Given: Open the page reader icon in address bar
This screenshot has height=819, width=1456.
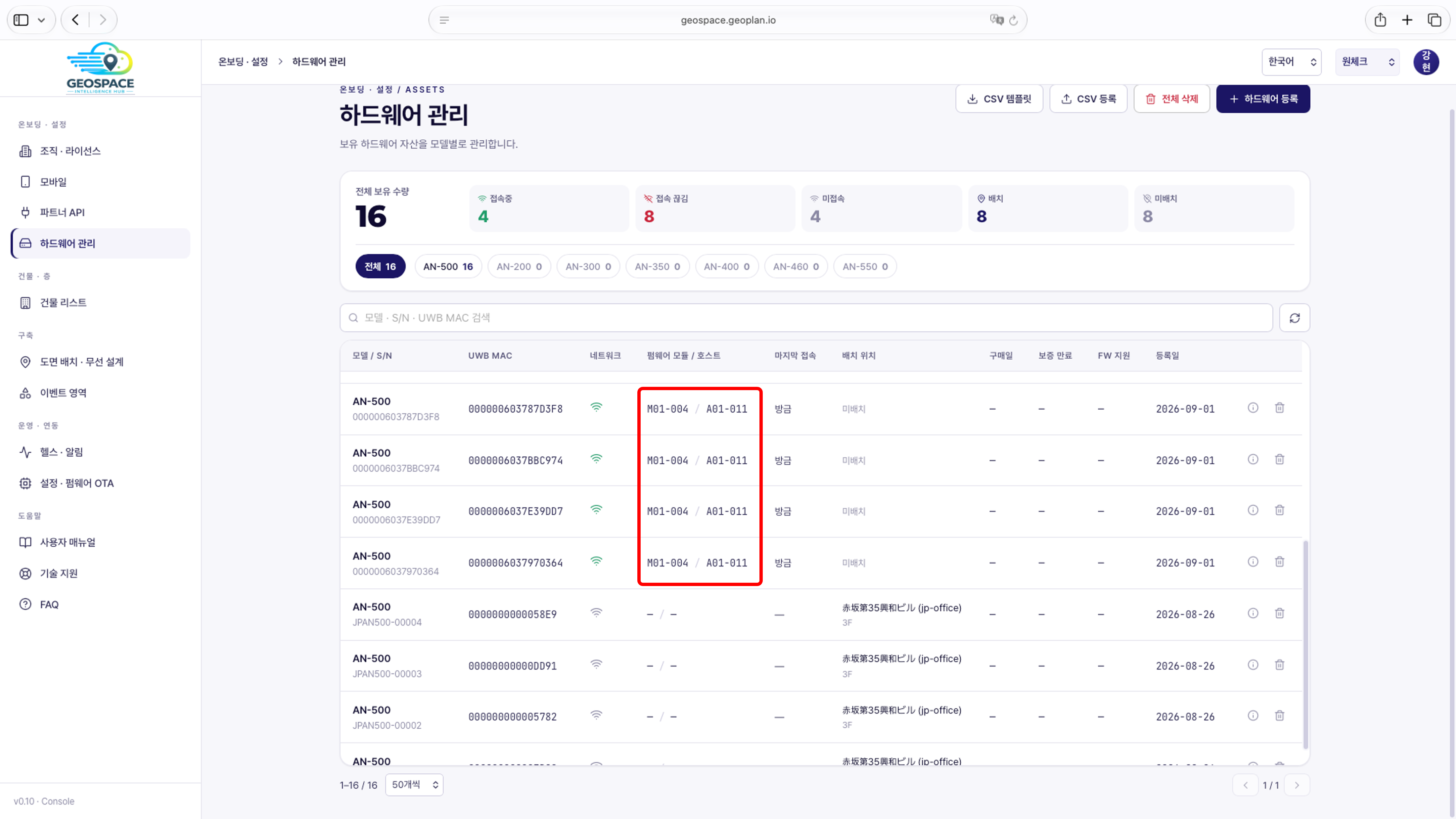Looking at the screenshot, I should tap(444, 20).
